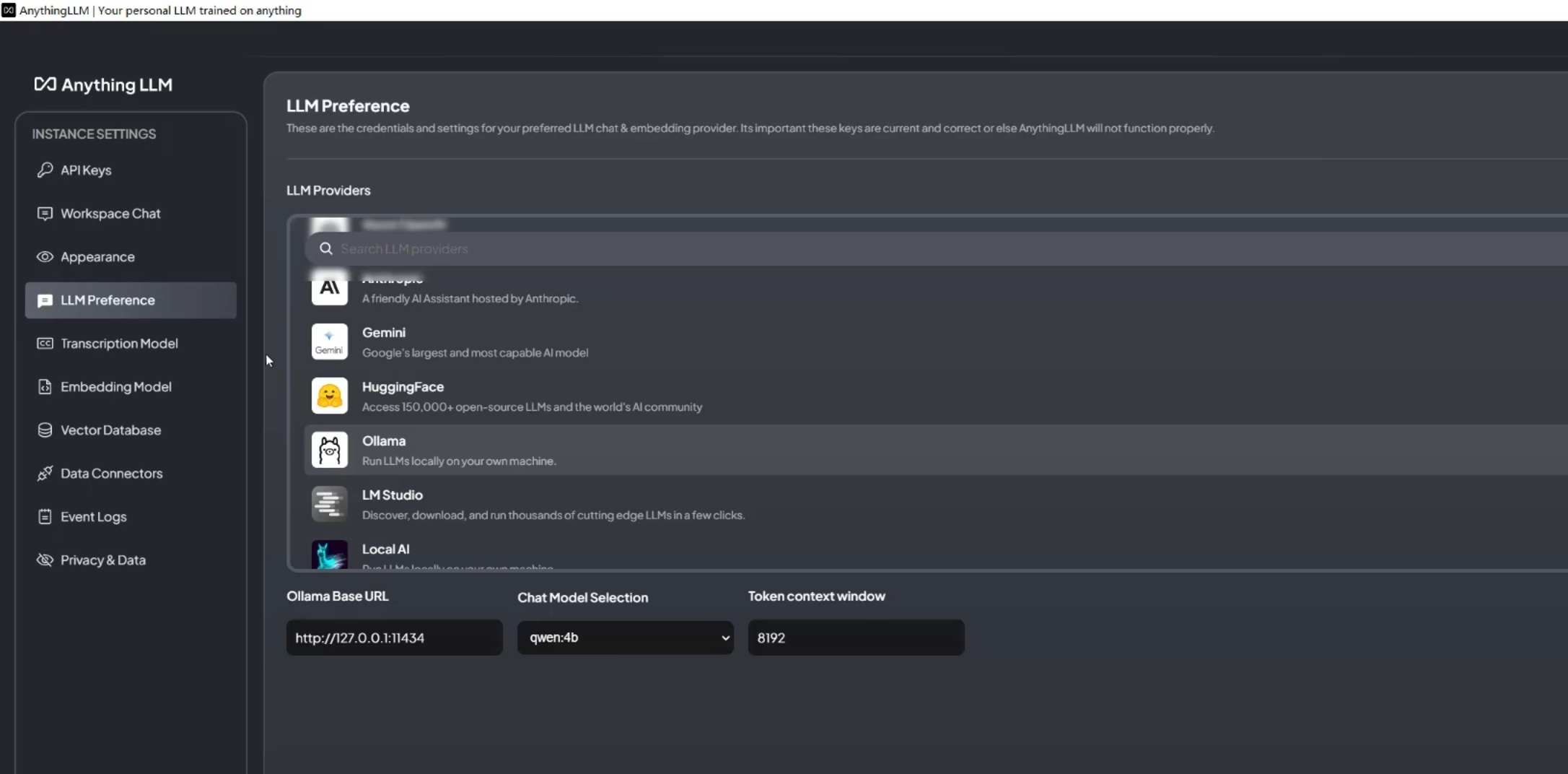This screenshot has height=774, width=1568.
Task: Click the Search LLM providers field
Action: tap(936, 248)
